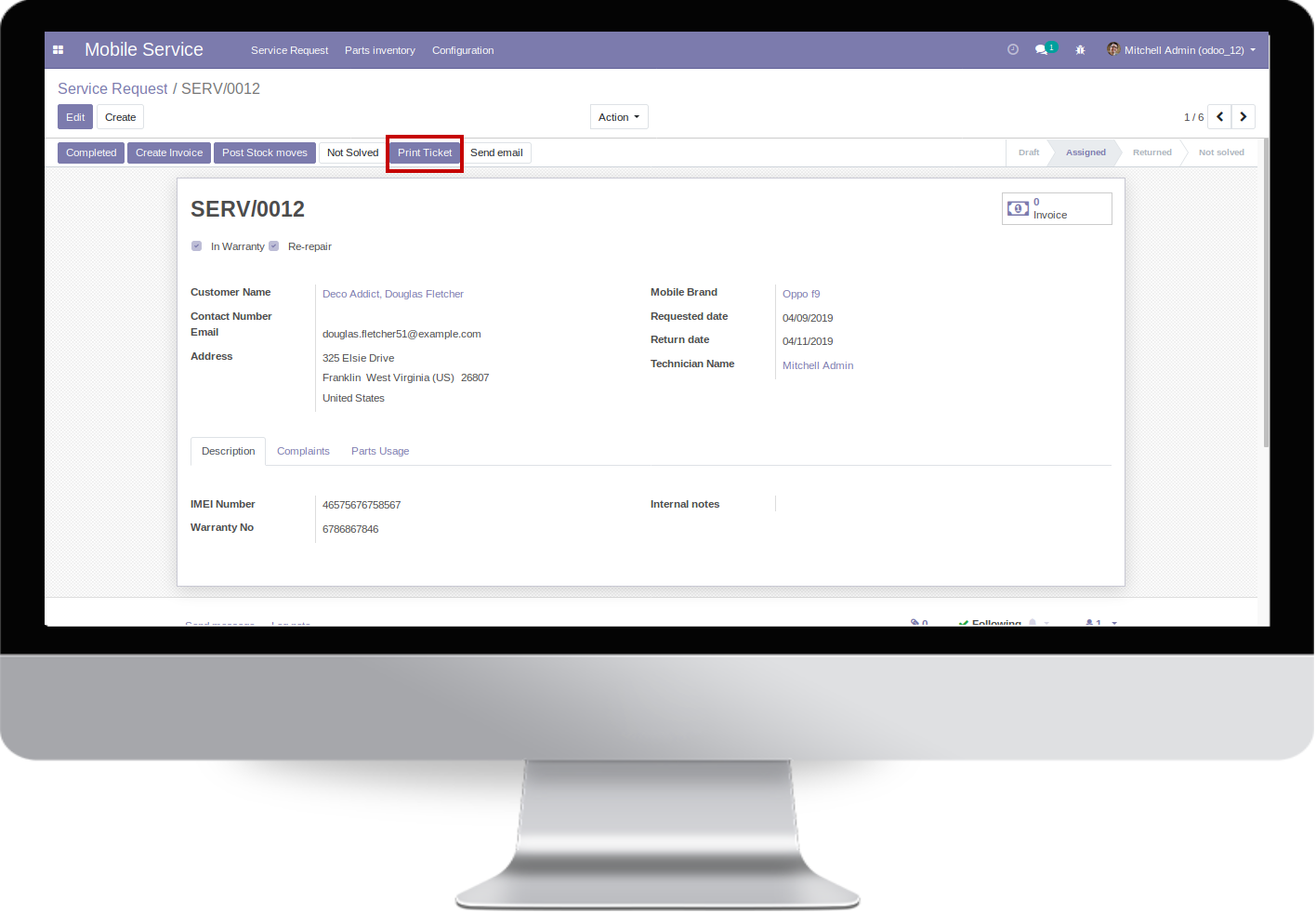
Task: Open the apps grid menu icon
Action: coord(58,50)
